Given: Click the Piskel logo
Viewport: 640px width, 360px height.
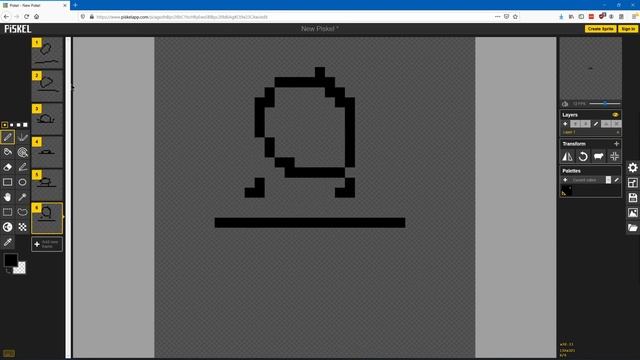Looking at the screenshot, I should (18, 29).
